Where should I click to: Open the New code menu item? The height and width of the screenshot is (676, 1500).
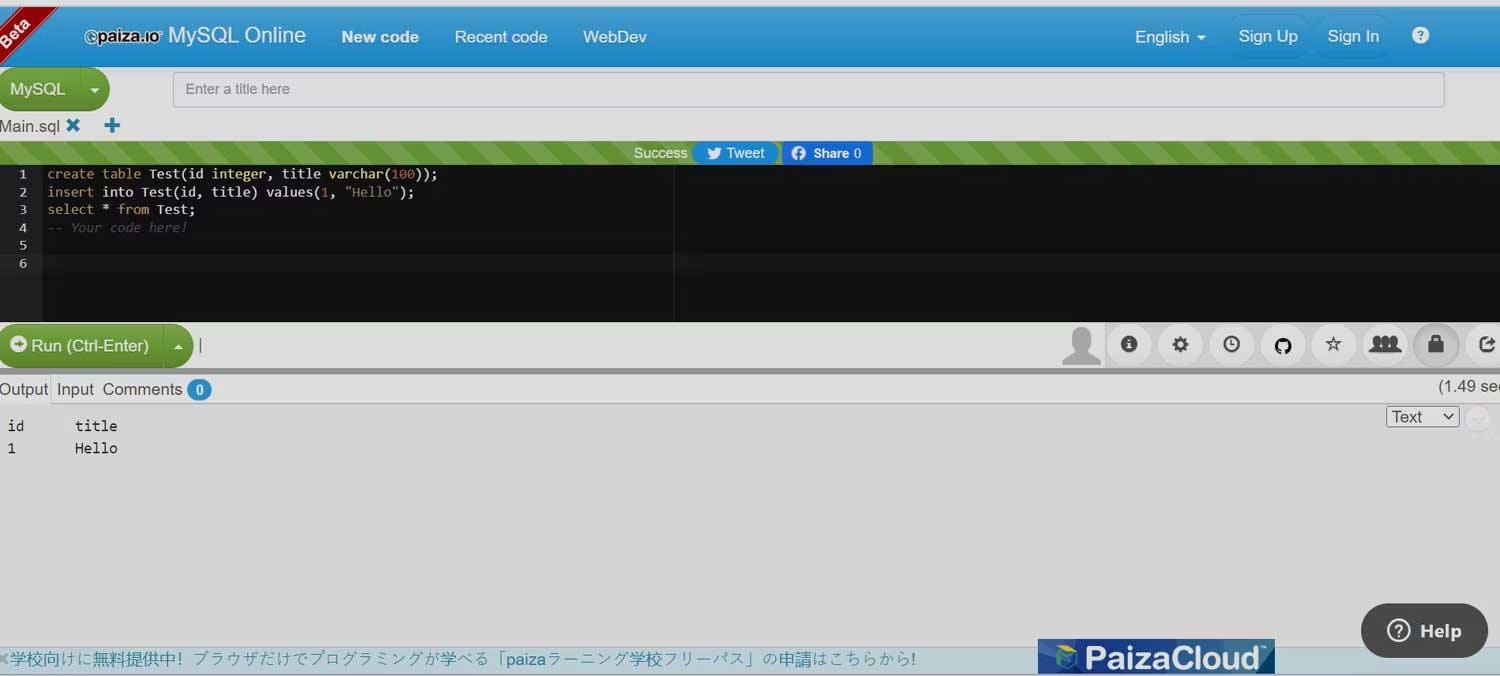(380, 37)
